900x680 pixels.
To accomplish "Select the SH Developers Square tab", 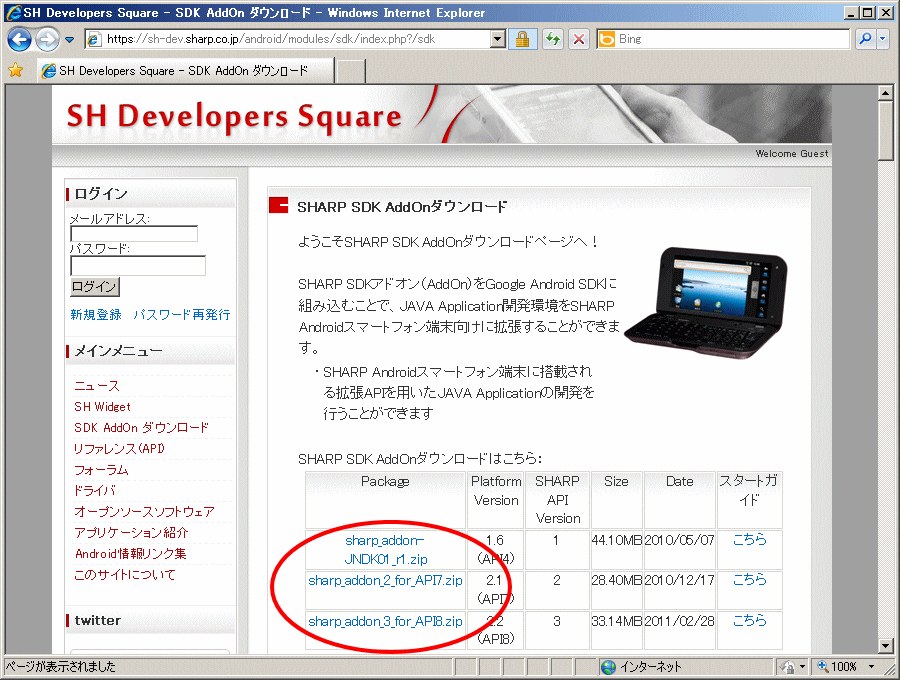I will [x=185, y=71].
